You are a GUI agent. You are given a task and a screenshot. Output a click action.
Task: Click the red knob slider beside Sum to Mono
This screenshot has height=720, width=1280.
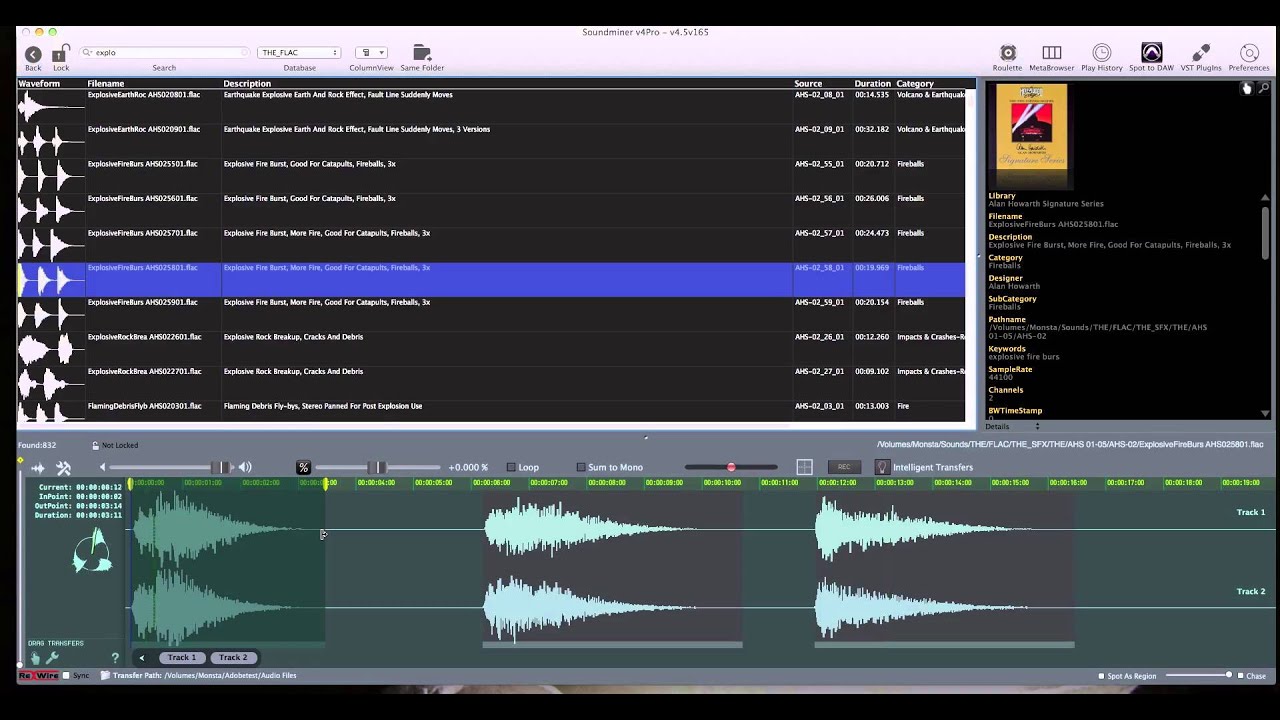[x=731, y=467]
